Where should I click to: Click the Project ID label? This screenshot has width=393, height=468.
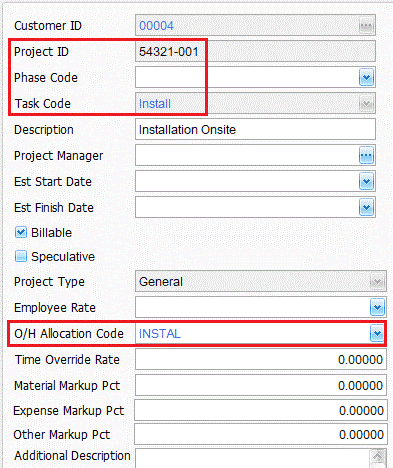41,52
